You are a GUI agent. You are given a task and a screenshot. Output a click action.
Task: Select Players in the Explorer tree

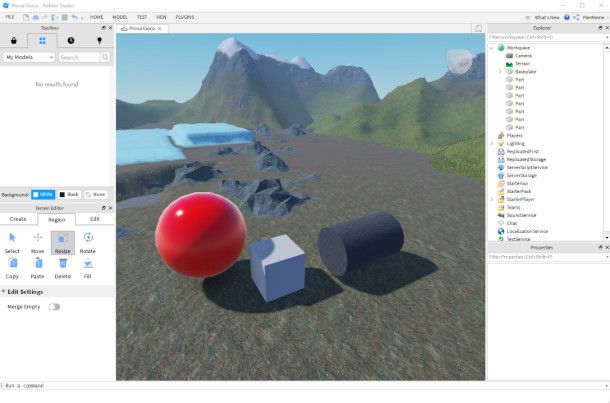click(514, 135)
